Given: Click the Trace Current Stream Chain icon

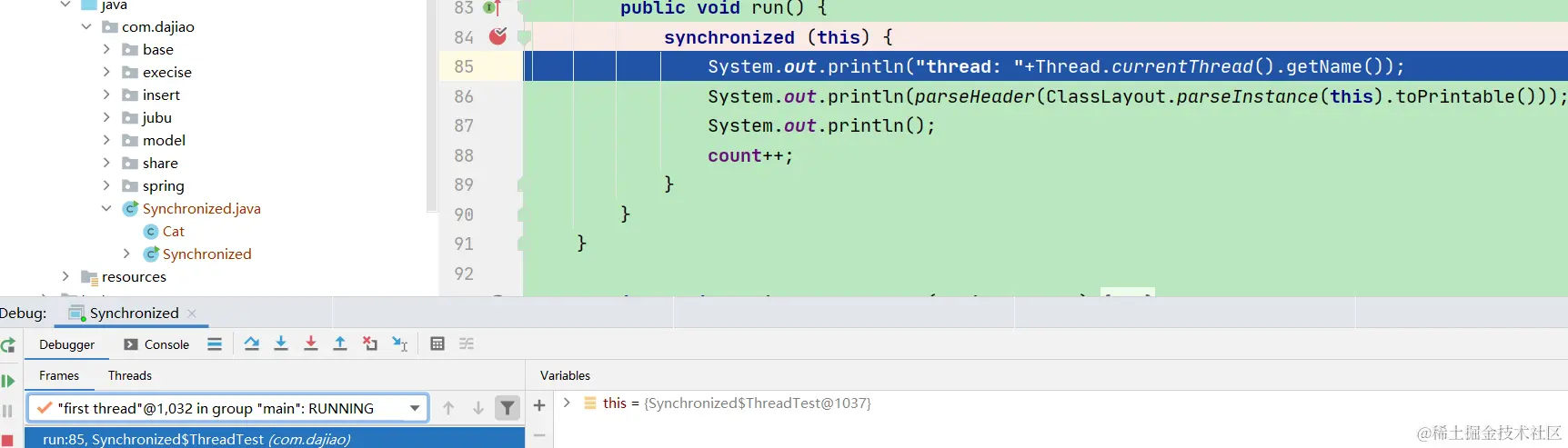Looking at the screenshot, I should (x=467, y=343).
